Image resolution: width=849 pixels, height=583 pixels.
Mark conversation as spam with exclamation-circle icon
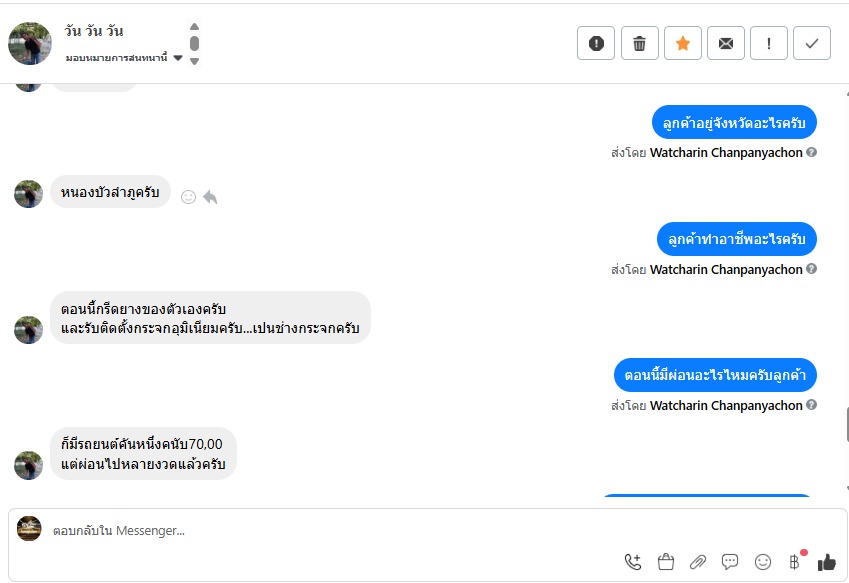point(596,43)
